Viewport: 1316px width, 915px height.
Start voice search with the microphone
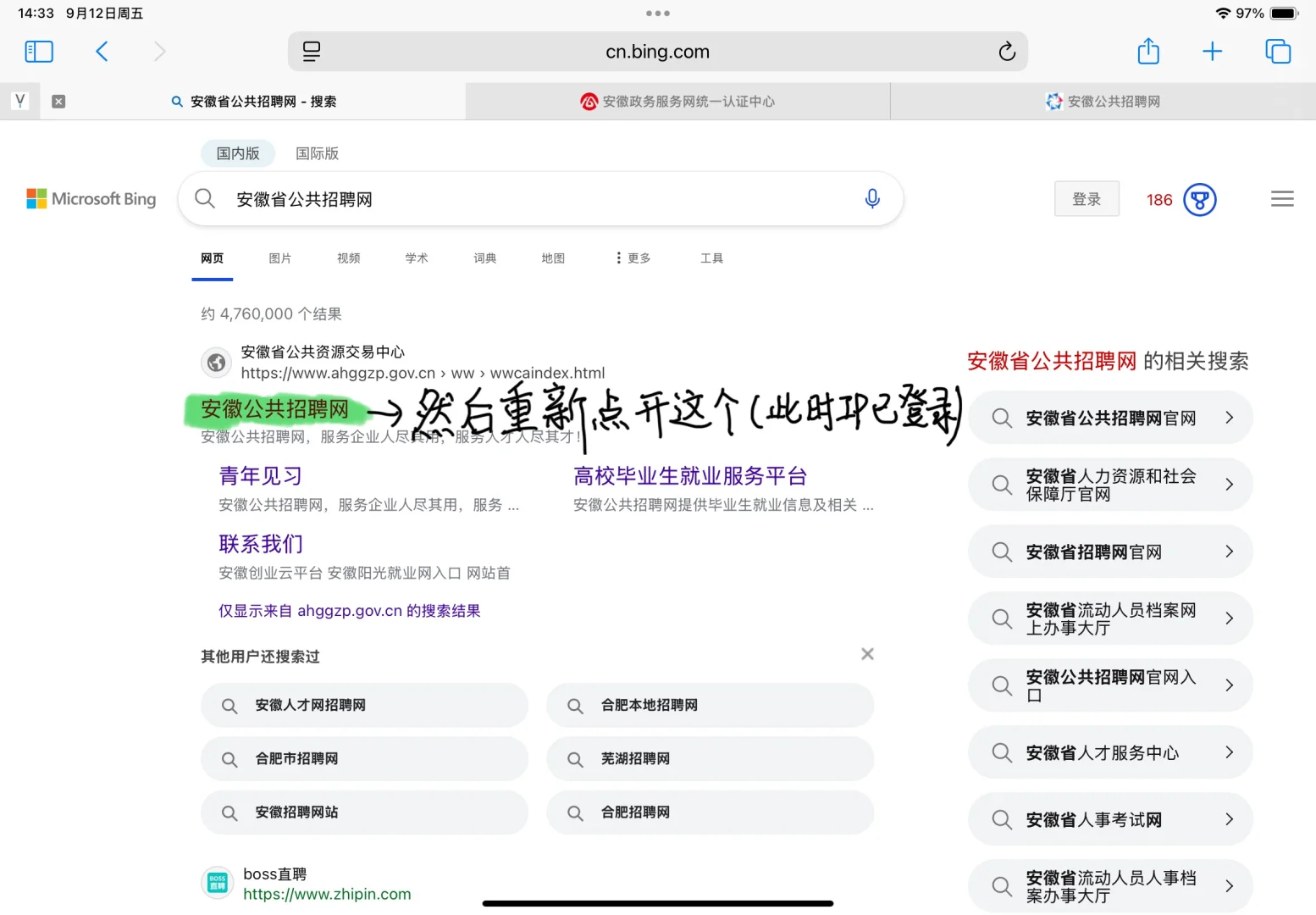coord(872,199)
